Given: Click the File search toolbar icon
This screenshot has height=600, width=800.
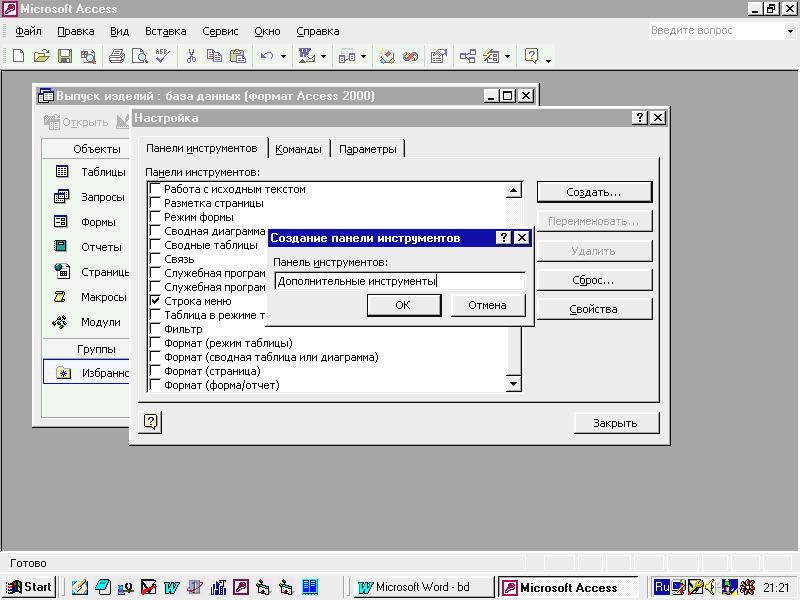Looking at the screenshot, I should pyautogui.click(x=88, y=56).
